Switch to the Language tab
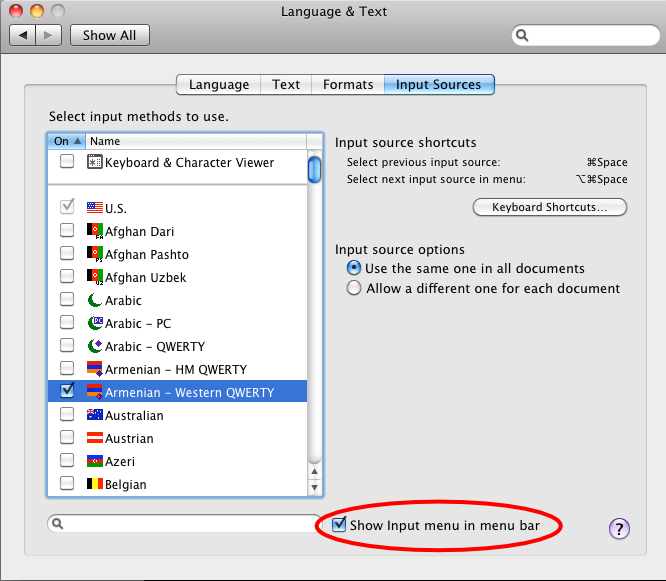 pos(218,85)
